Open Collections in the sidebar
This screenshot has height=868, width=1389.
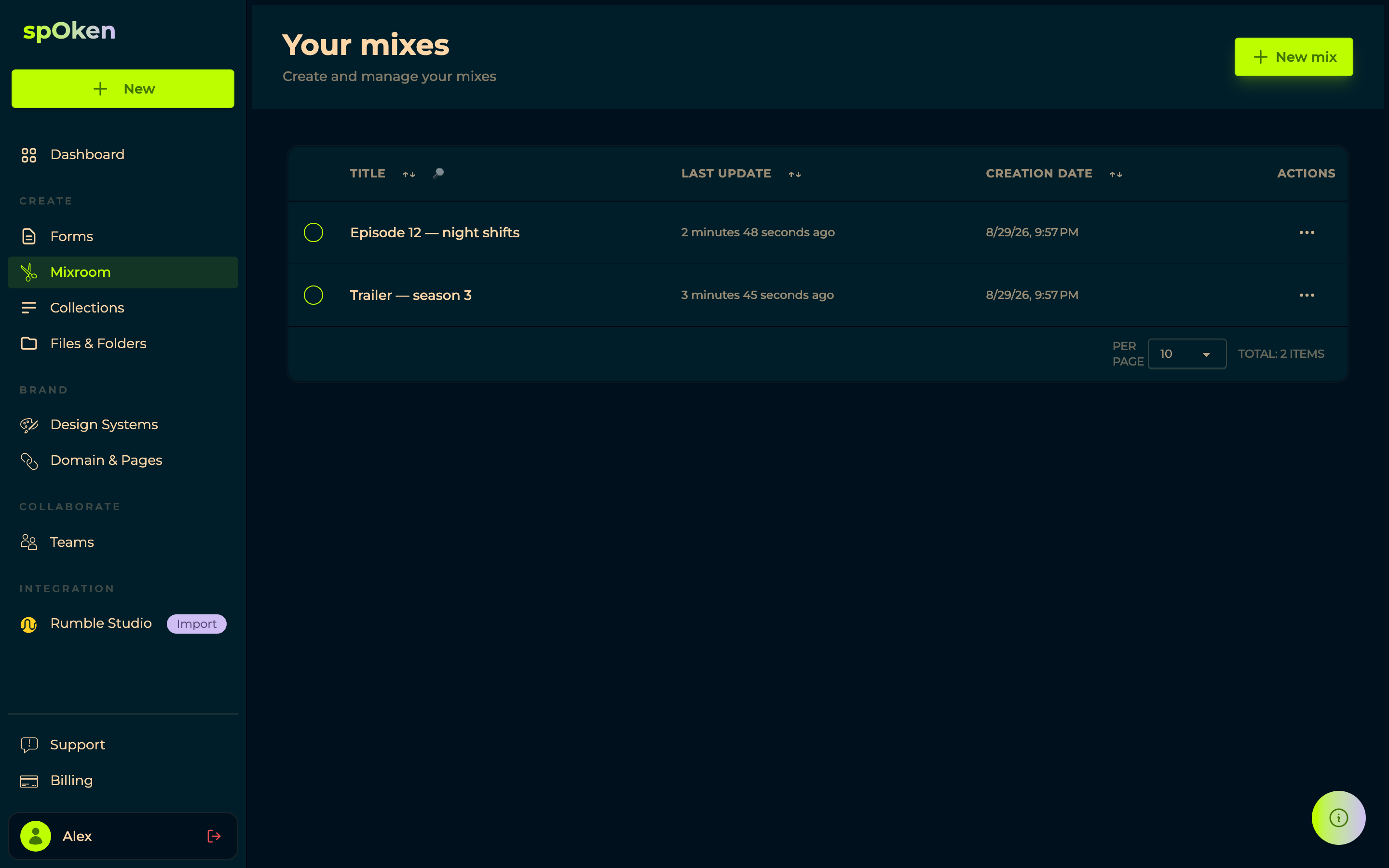[123, 308]
